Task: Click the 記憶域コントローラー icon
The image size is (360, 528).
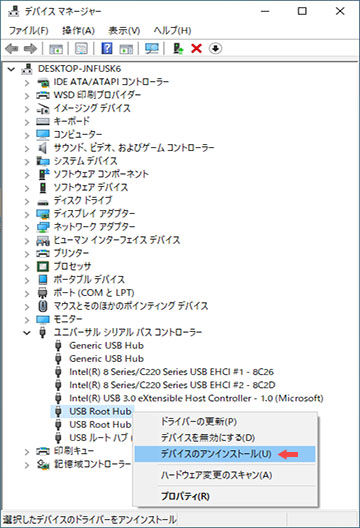Action: click(43, 465)
